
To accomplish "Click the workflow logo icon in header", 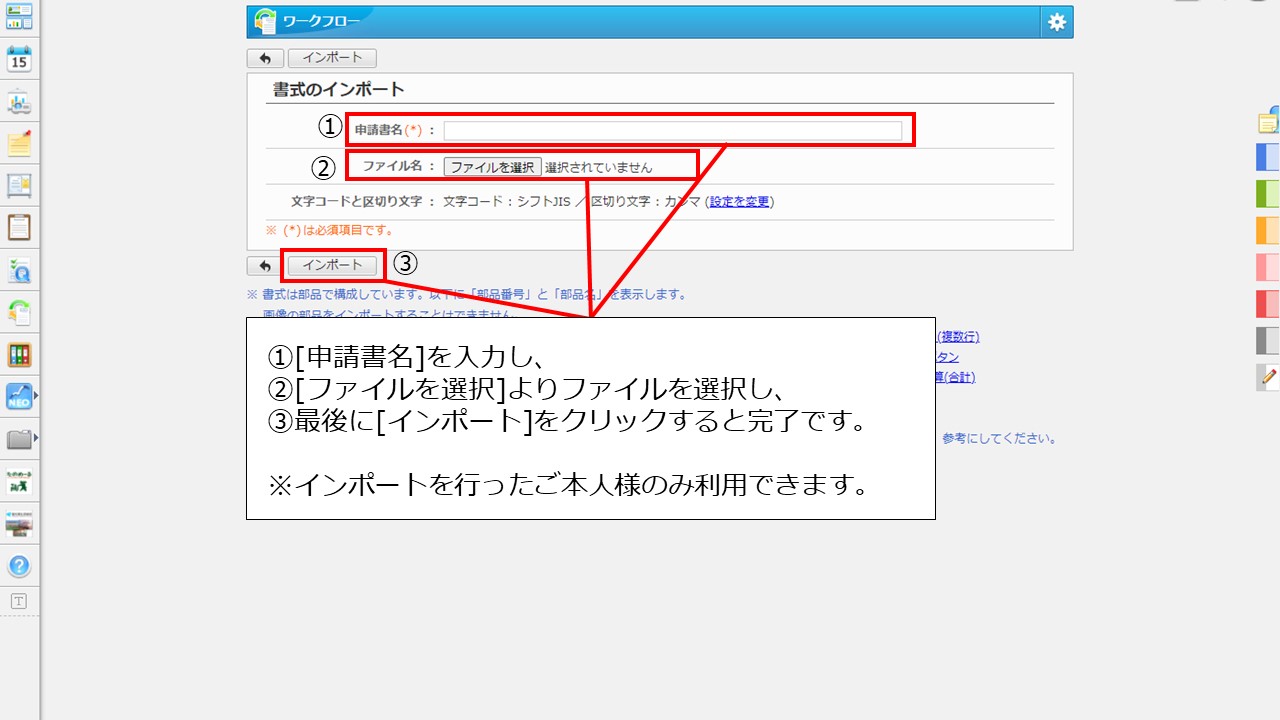I will click(x=265, y=21).
